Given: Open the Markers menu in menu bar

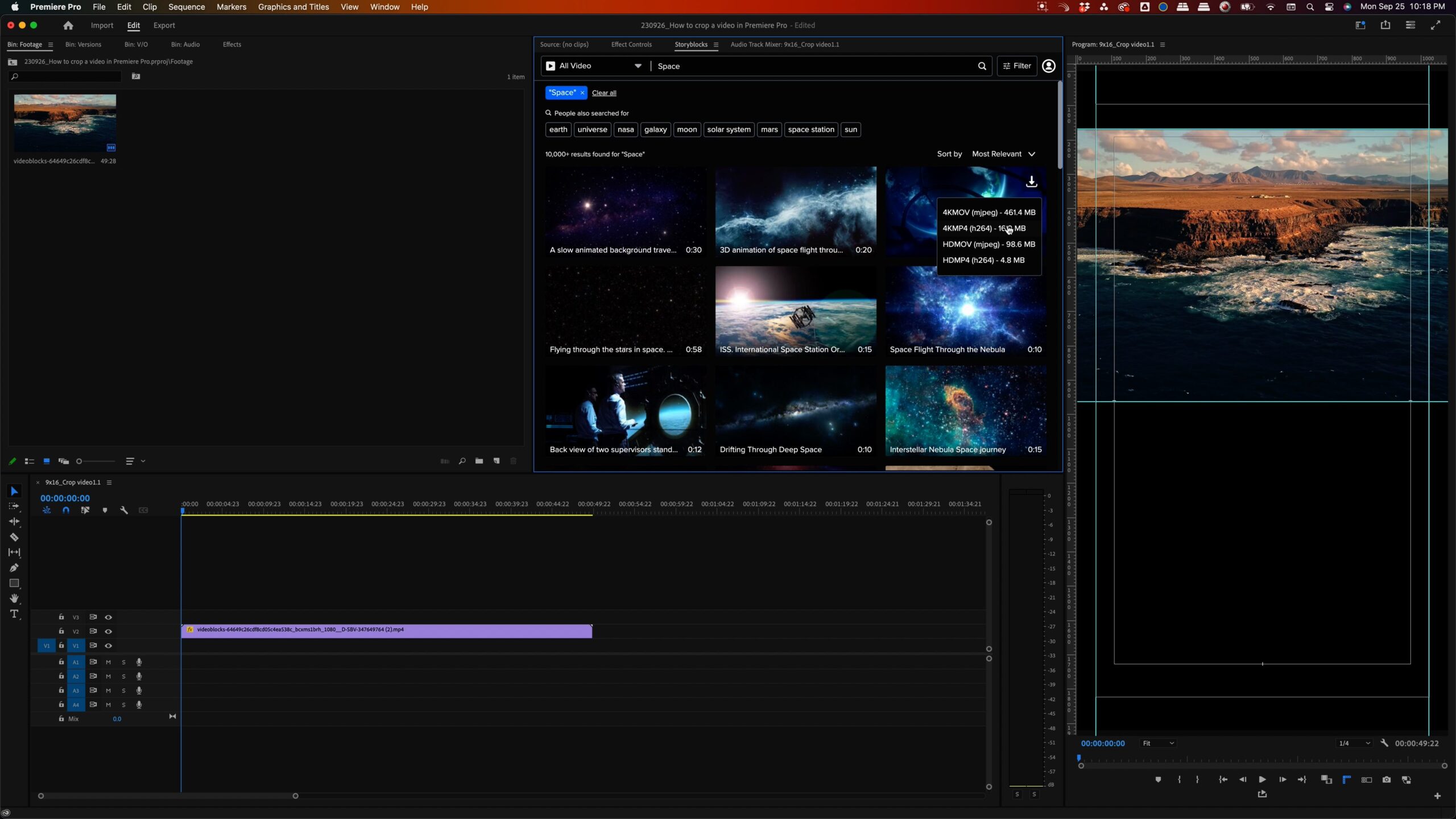Looking at the screenshot, I should point(232,7).
